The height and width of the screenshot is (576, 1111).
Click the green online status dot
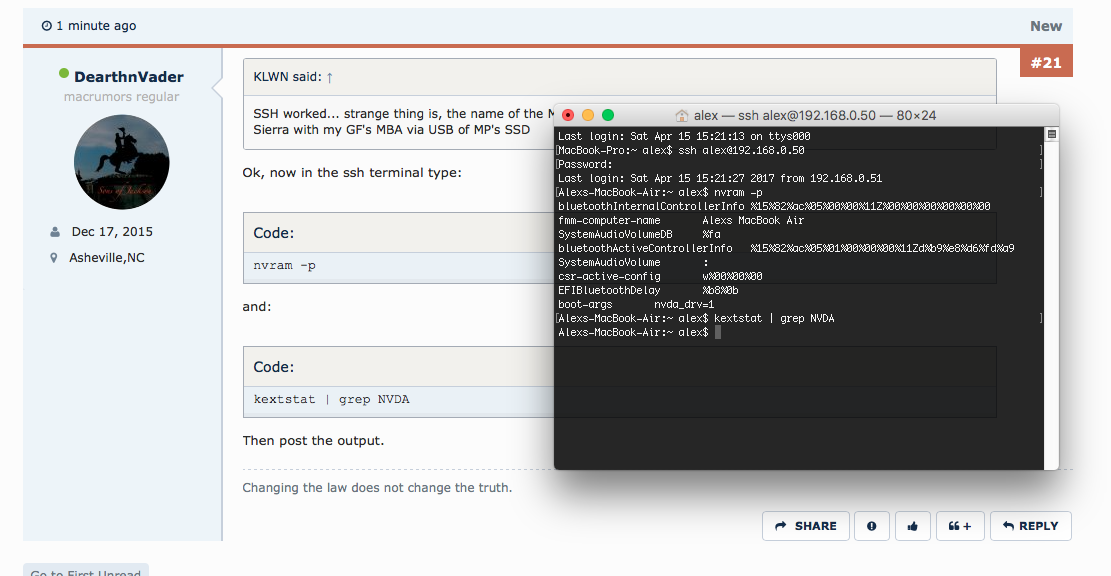click(64, 74)
